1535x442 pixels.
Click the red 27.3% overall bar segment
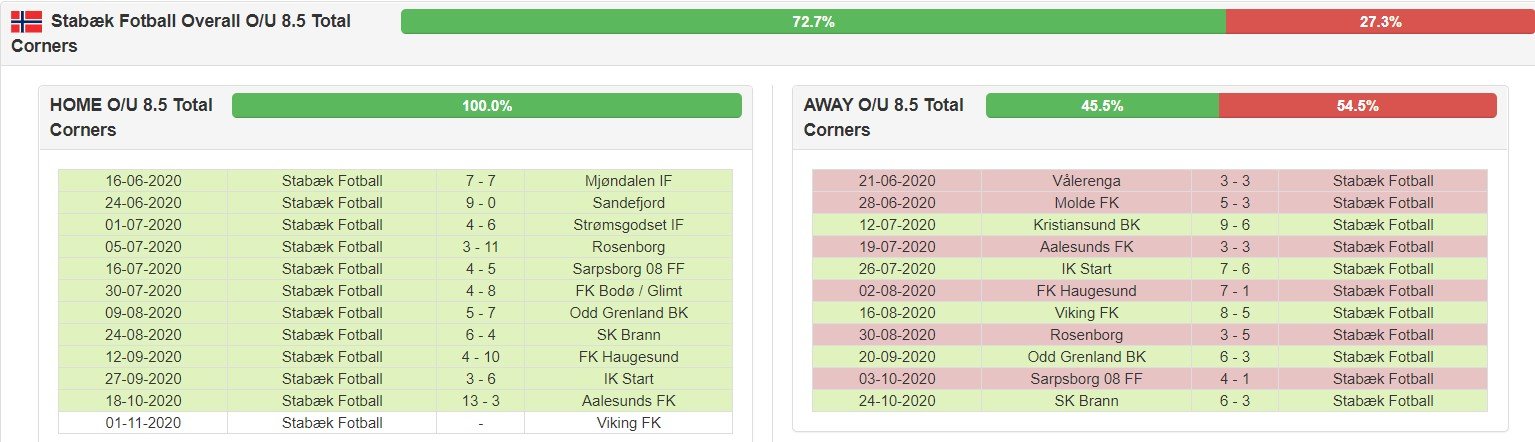point(1380,21)
